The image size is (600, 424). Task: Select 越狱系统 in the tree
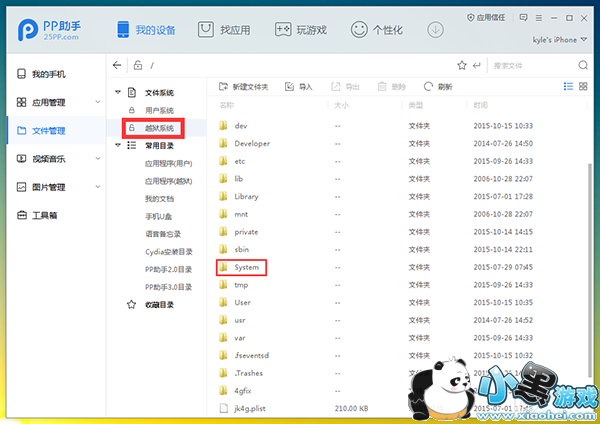pos(159,128)
